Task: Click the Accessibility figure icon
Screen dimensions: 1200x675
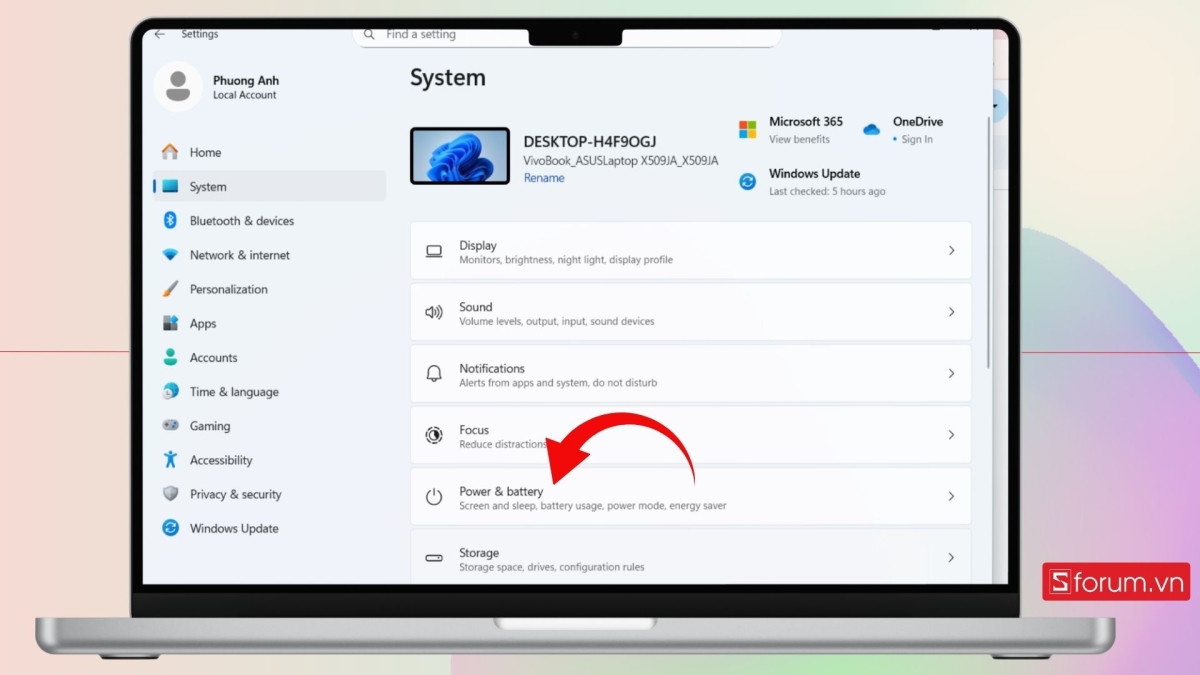Action: (170, 460)
